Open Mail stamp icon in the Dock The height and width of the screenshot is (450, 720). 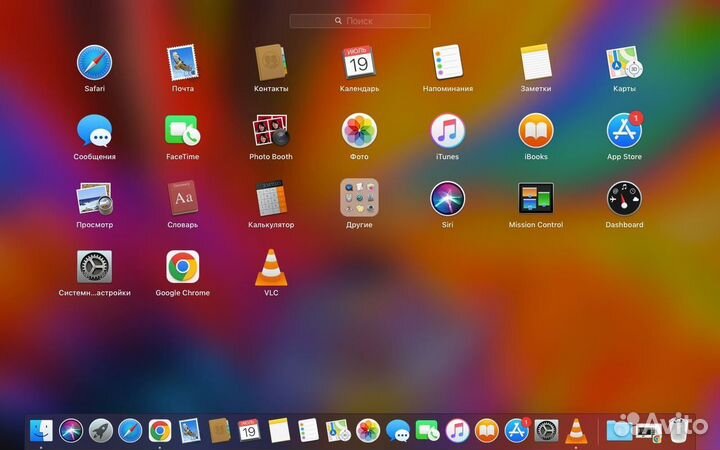tap(189, 431)
